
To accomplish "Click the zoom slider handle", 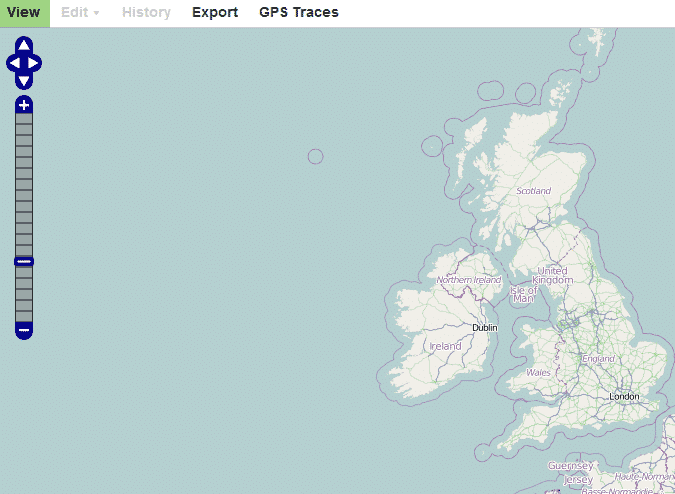I will click(24, 261).
